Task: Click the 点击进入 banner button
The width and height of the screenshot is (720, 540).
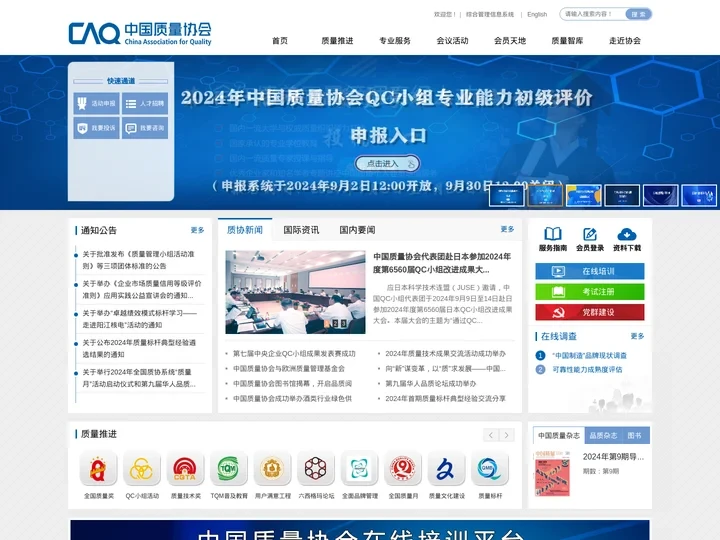Action: (387, 163)
